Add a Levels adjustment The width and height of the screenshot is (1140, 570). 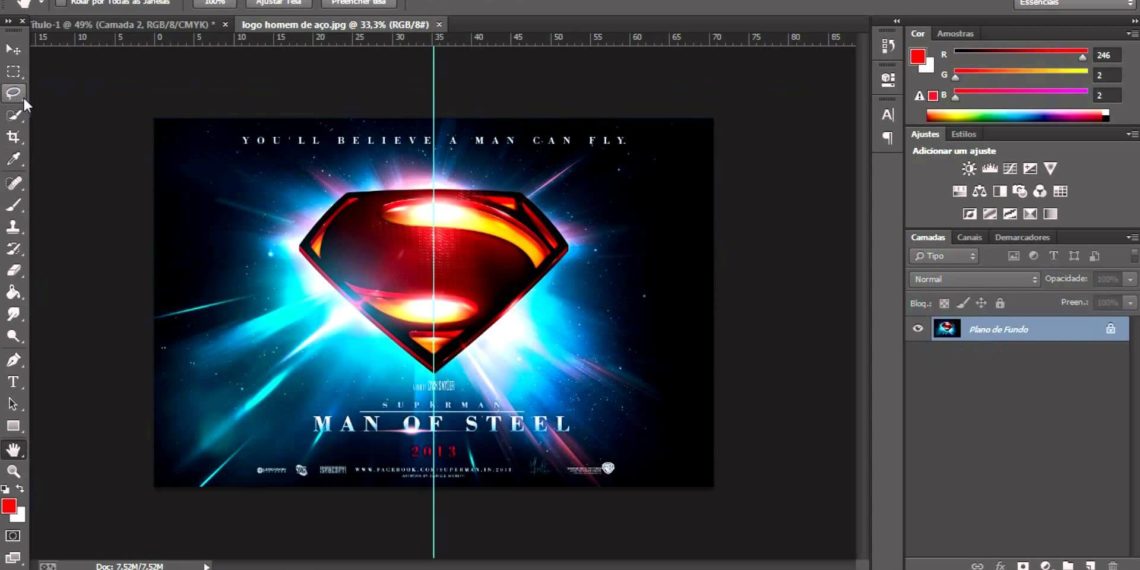(990, 169)
